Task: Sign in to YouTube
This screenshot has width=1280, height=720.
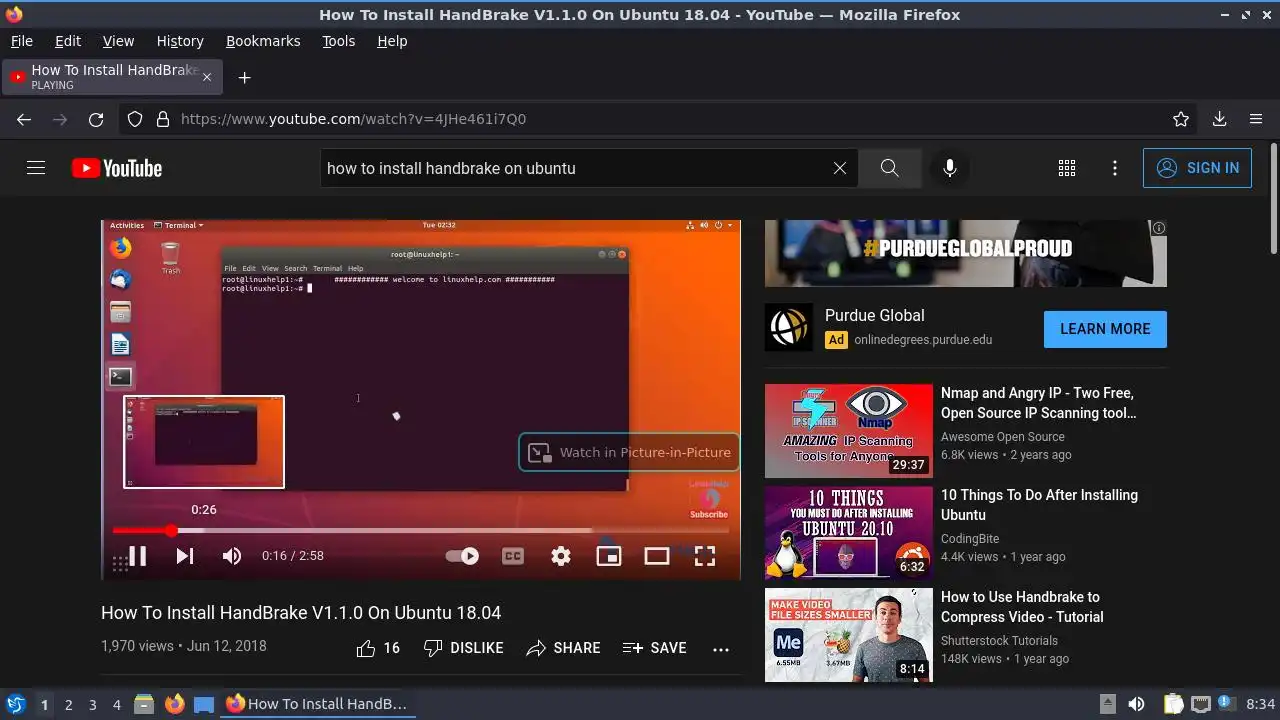Action: pyautogui.click(x=1197, y=168)
